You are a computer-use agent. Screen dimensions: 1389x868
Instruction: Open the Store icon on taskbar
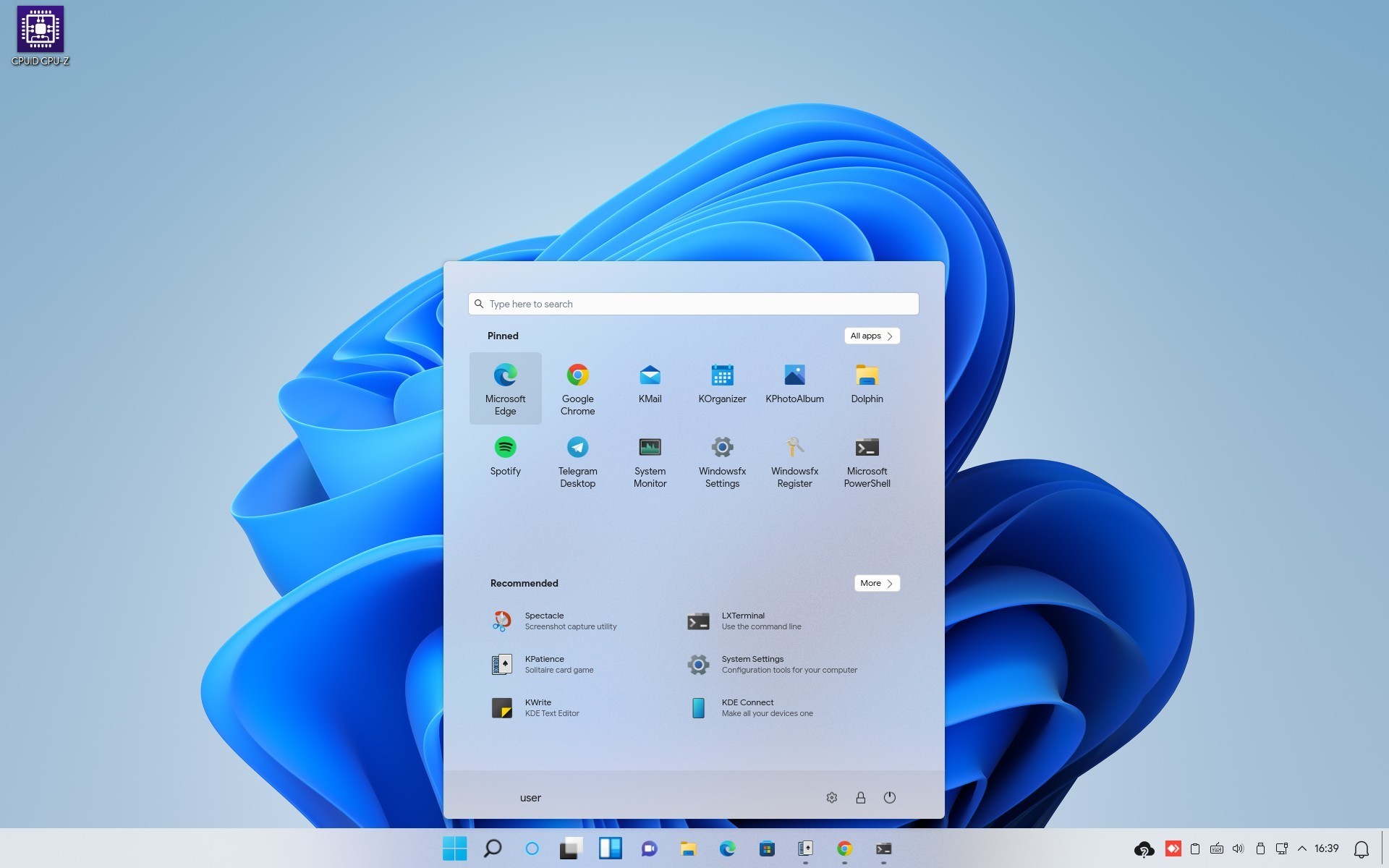click(x=766, y=848)
